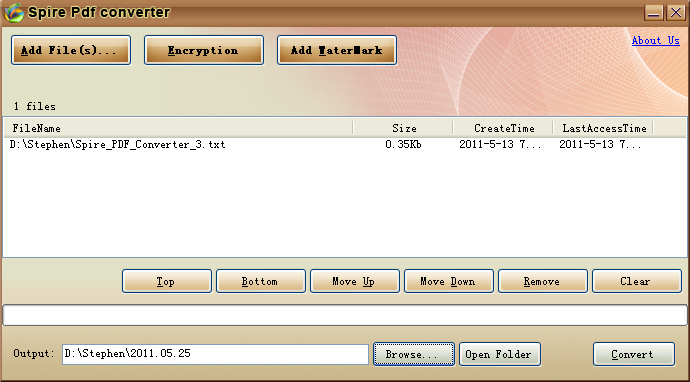The image size is (690, 382).
Task: Click the '1 files' count label
Action: tap(34, 107)
